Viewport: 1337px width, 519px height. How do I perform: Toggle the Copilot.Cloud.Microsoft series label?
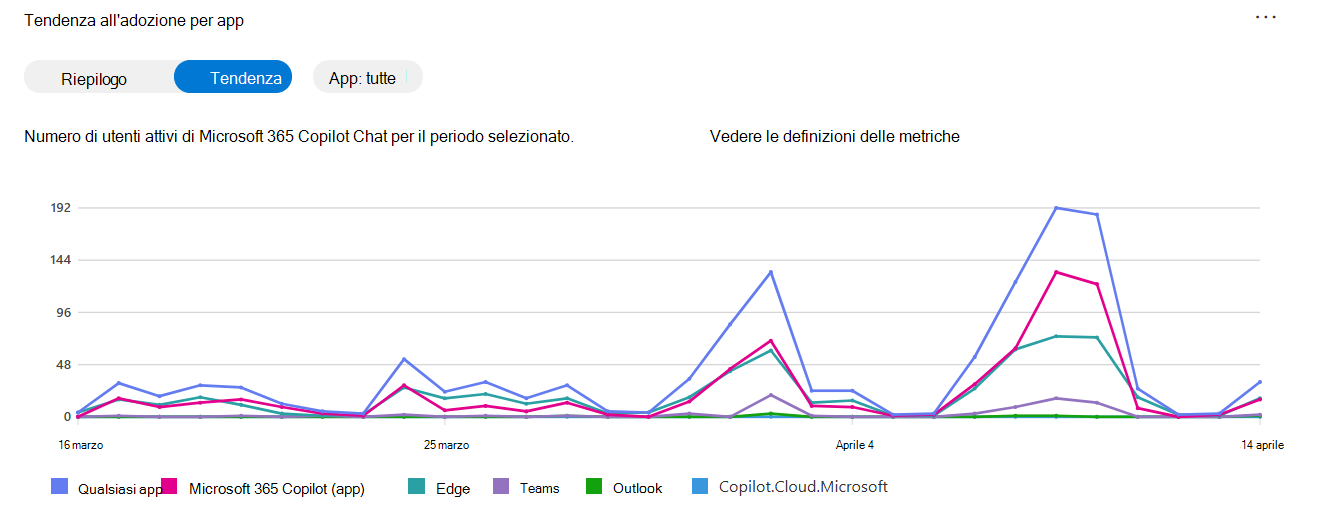(803, 487)
